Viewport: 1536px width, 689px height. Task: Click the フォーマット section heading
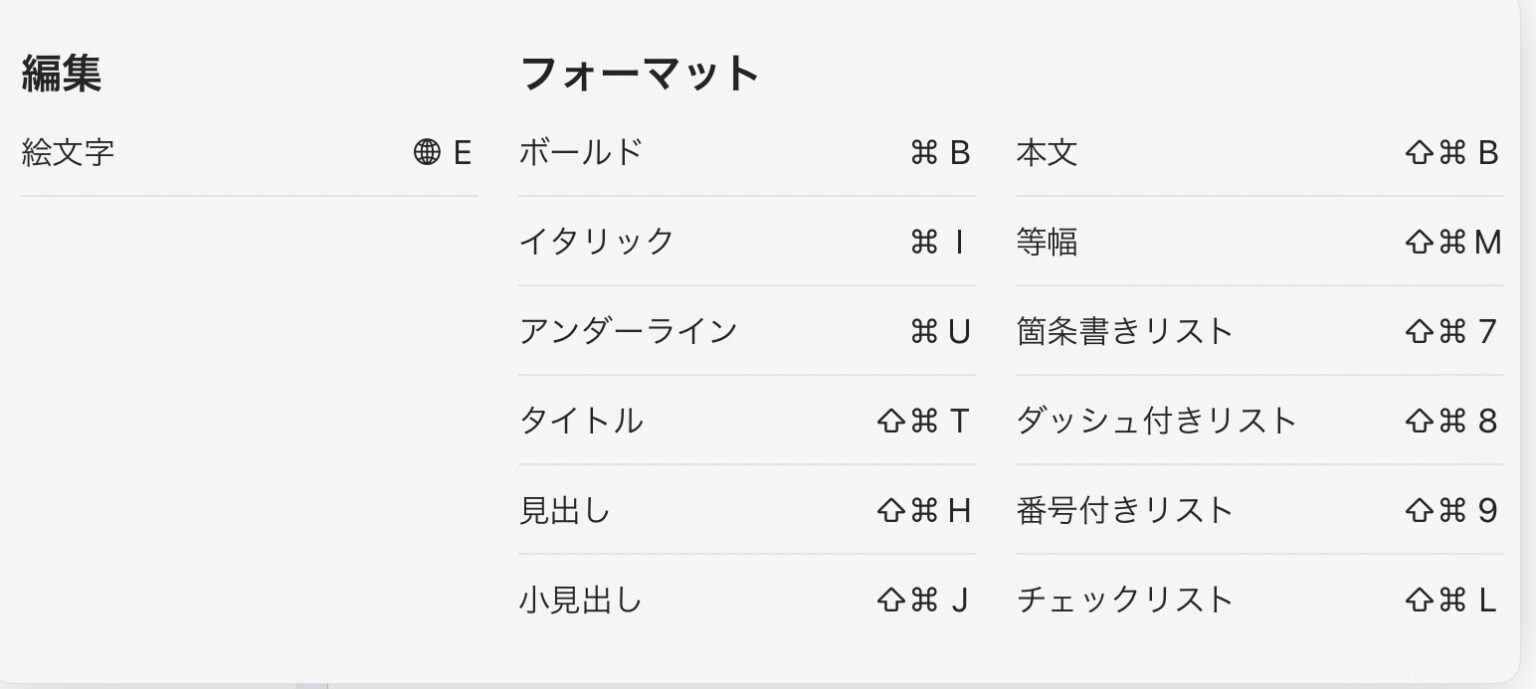(640, 74)
